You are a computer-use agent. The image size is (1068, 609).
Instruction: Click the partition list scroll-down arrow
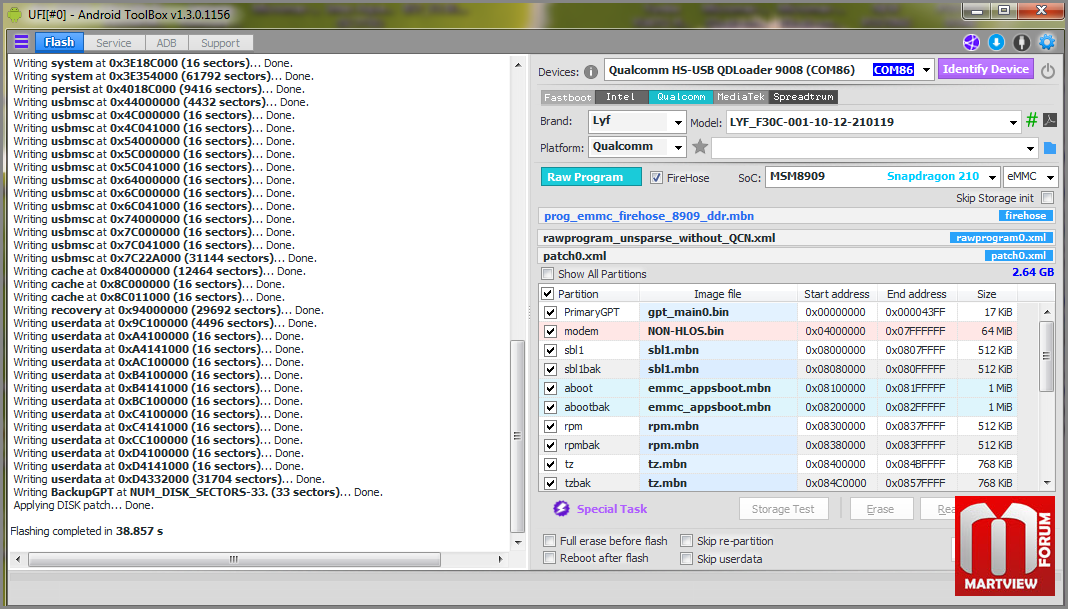coord(1047,483)
